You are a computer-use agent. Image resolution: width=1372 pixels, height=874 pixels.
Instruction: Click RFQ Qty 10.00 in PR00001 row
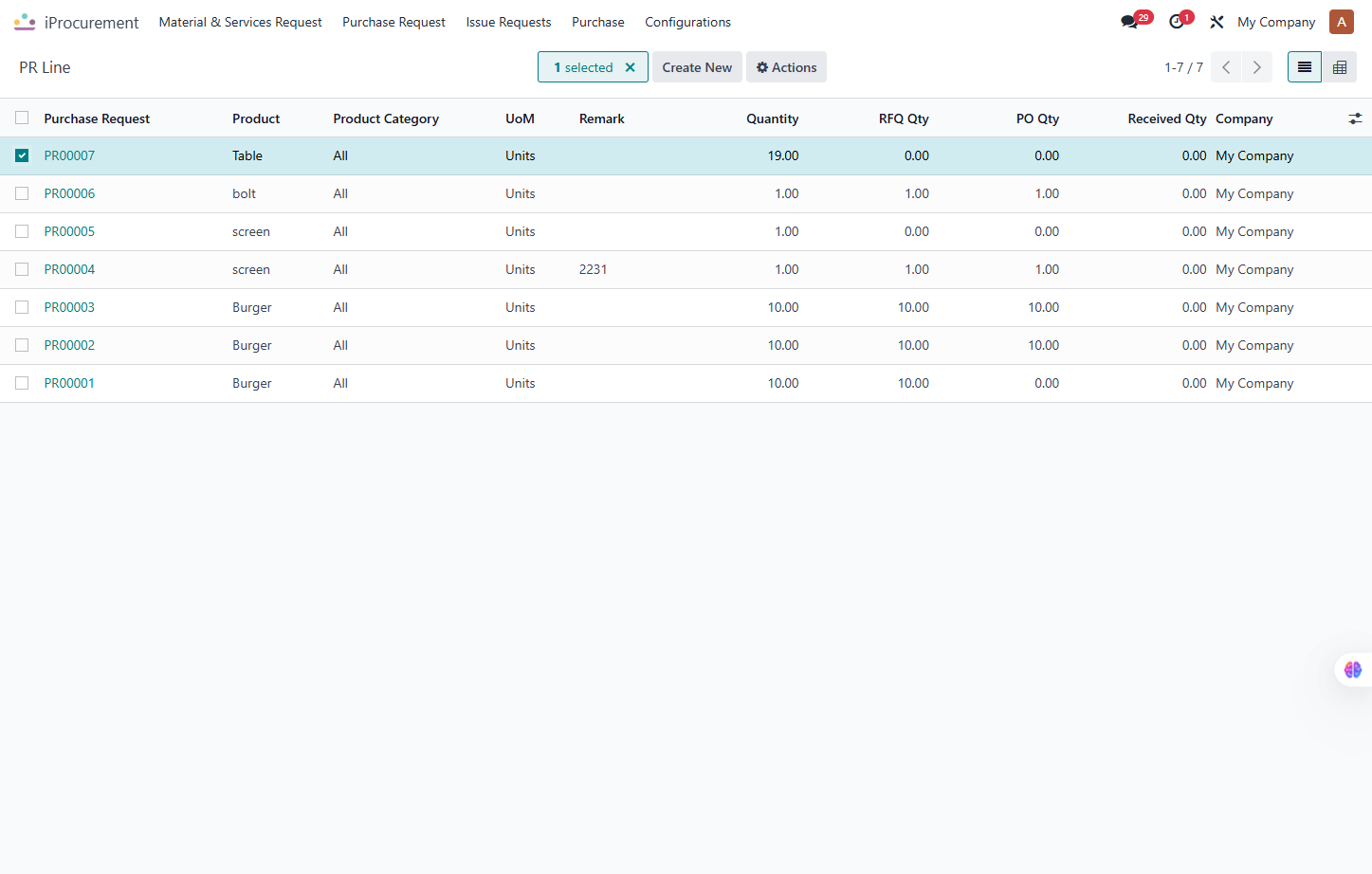coord(913,383)
